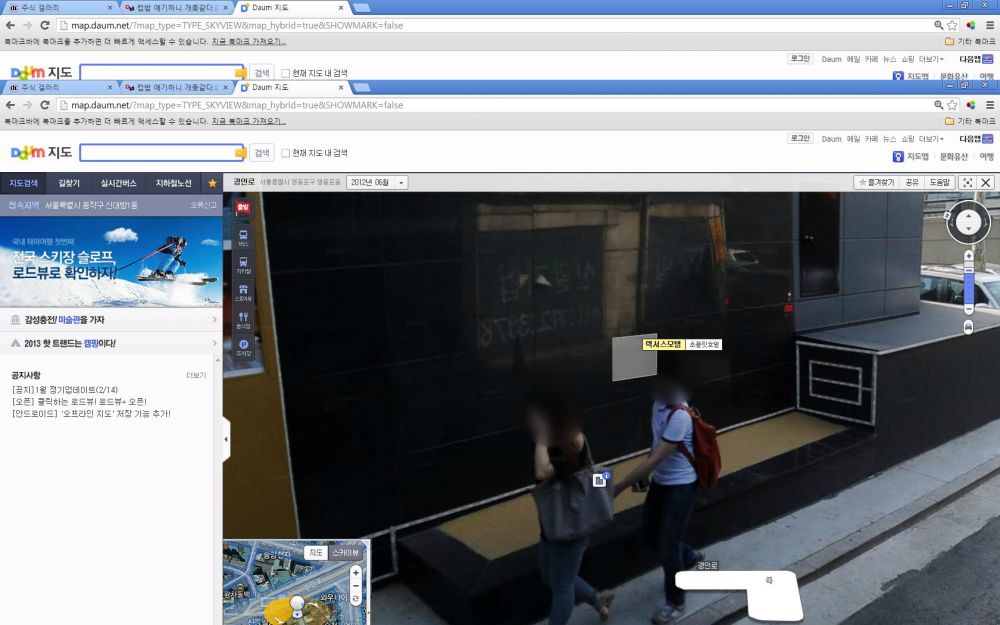Click the car icon below the zoom slider
The height and width of the screenshot is (625, 1000).
968,327
